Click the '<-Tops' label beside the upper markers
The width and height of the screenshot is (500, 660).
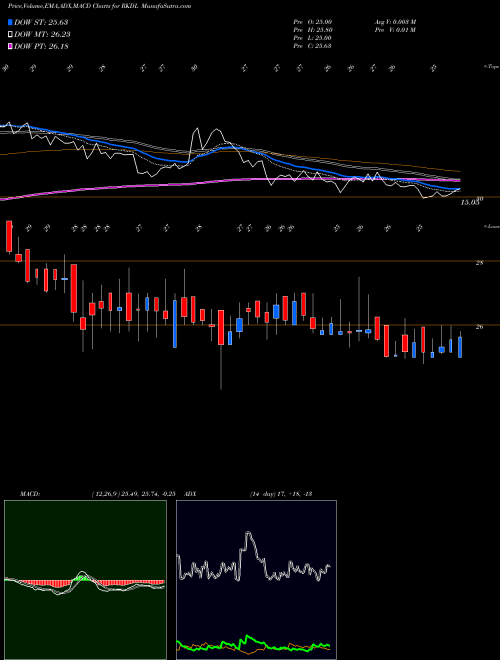point(491,67)
